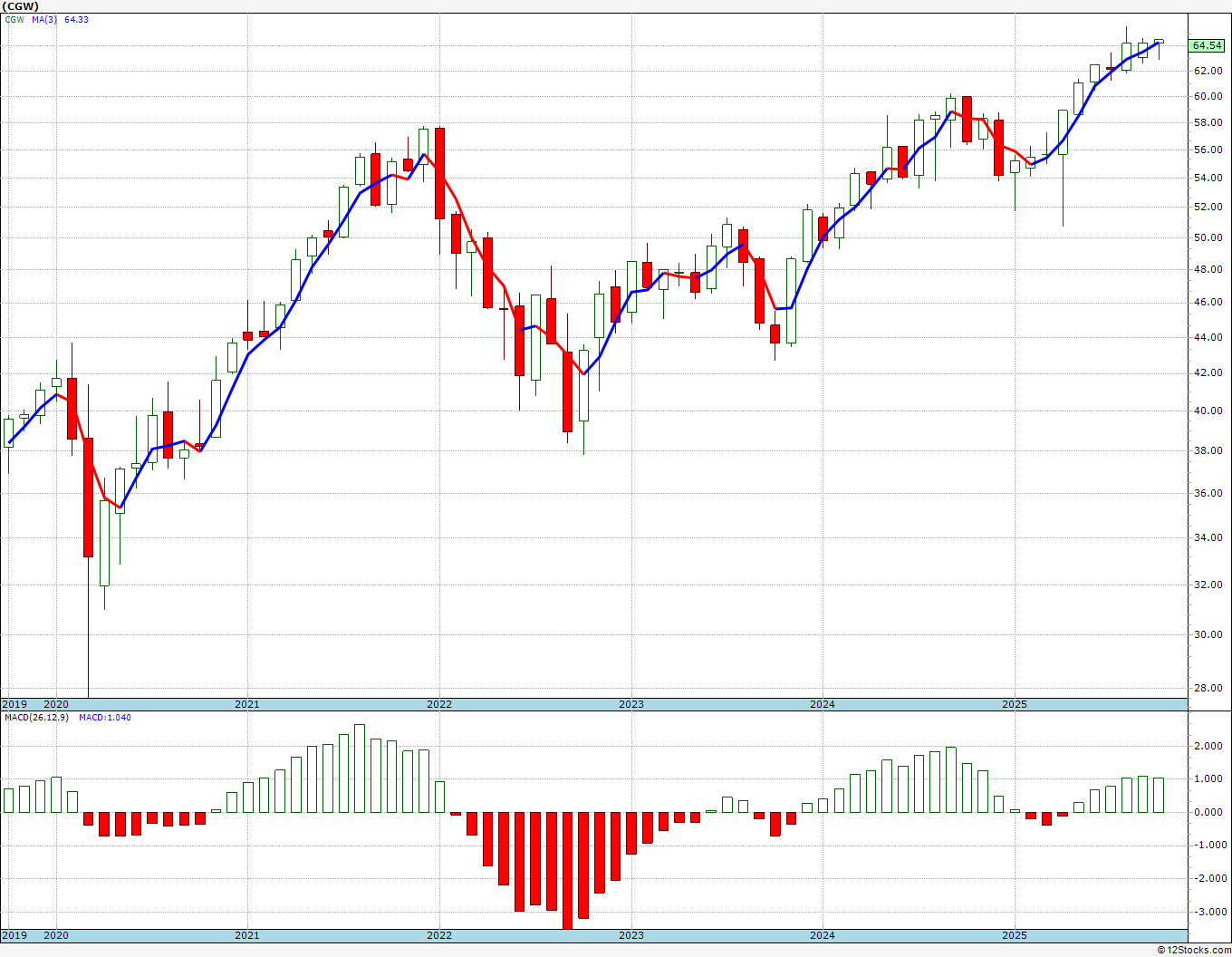
Task: Select the 36.00 price axis label
Action: 1208,493
